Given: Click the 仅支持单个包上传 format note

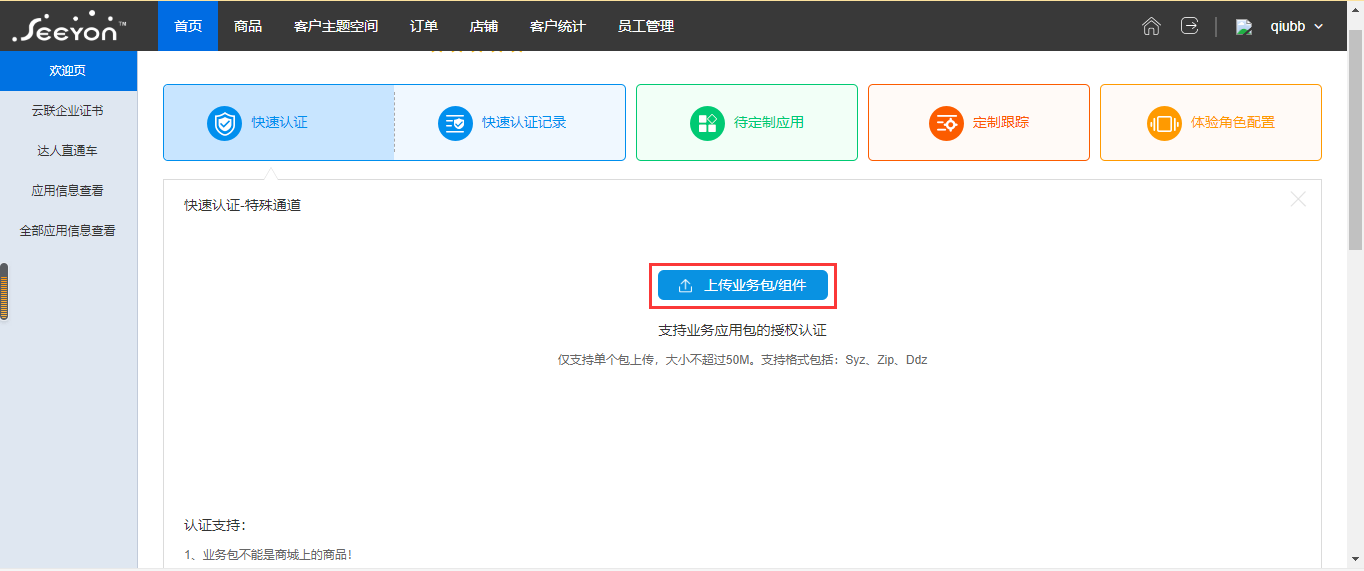Looking at the screenshot, I should click(x=742, y=360).
